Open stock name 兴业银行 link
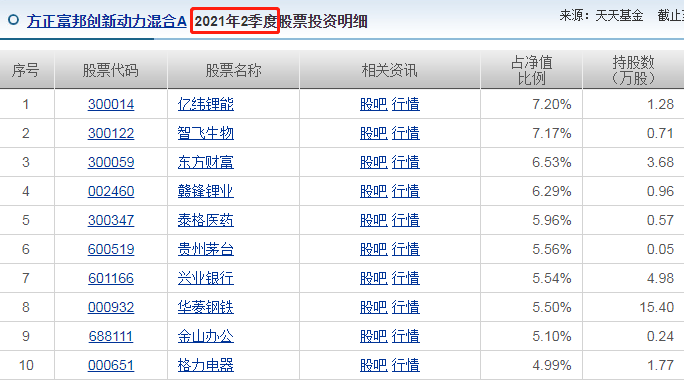Image resolution: width=684 pixels, height=381 pixels. (x=205, y=278)
